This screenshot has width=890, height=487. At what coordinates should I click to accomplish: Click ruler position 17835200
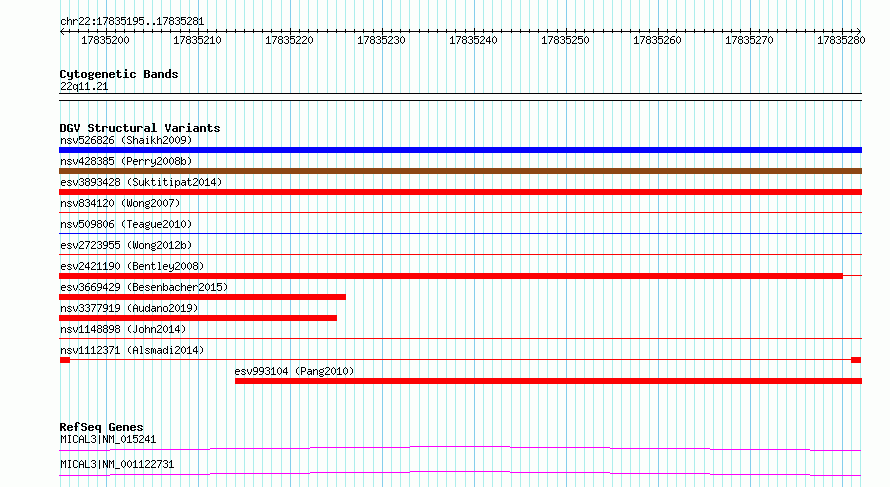106,40
